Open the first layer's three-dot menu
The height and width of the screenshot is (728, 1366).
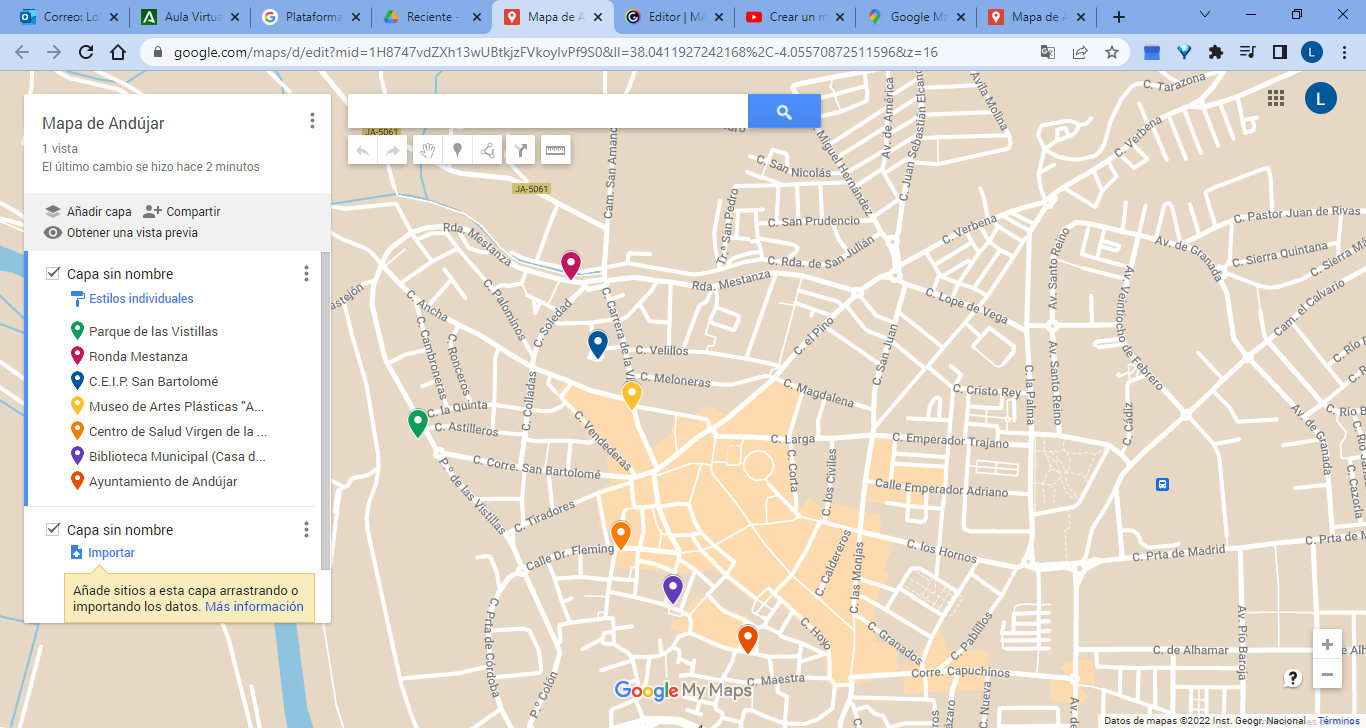pos(306,272)
